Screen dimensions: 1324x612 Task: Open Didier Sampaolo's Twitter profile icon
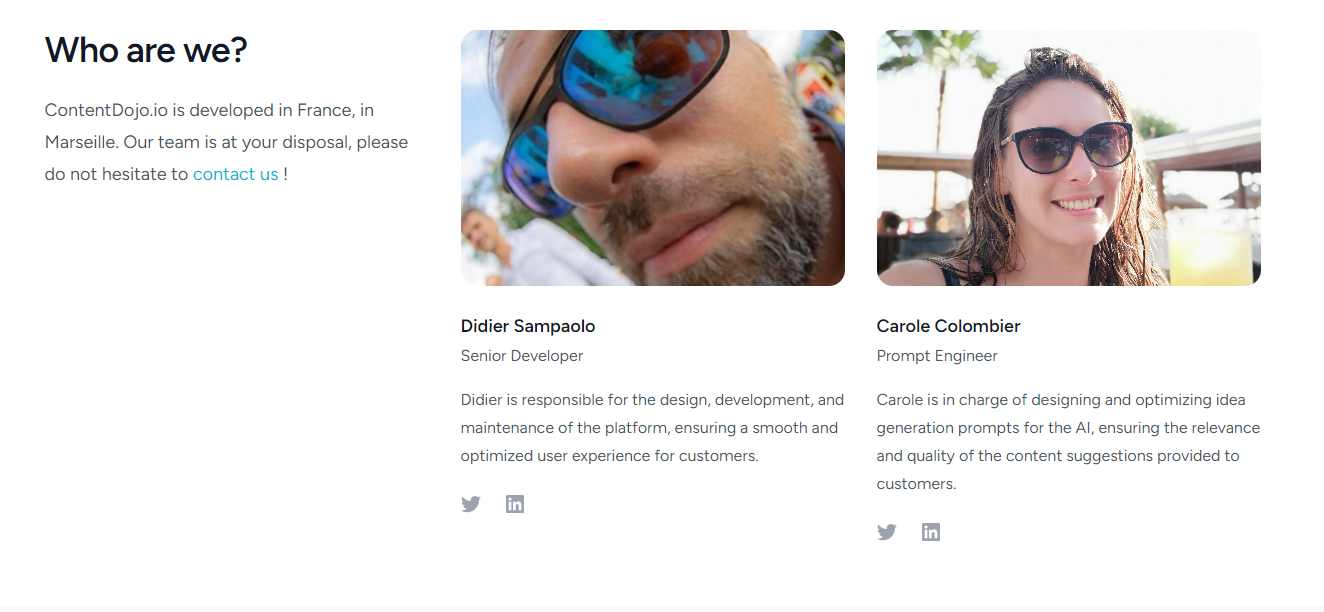click(x=471, y=504)
